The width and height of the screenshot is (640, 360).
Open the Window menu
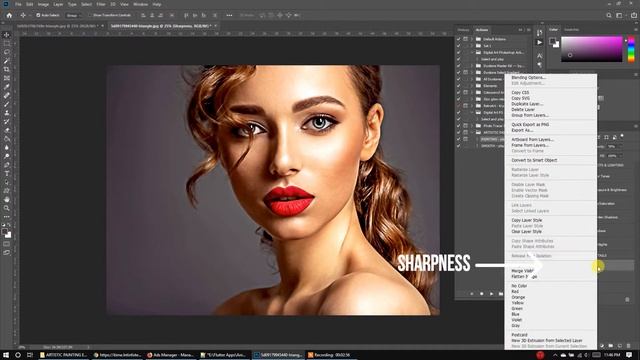[x=140, y=4]
